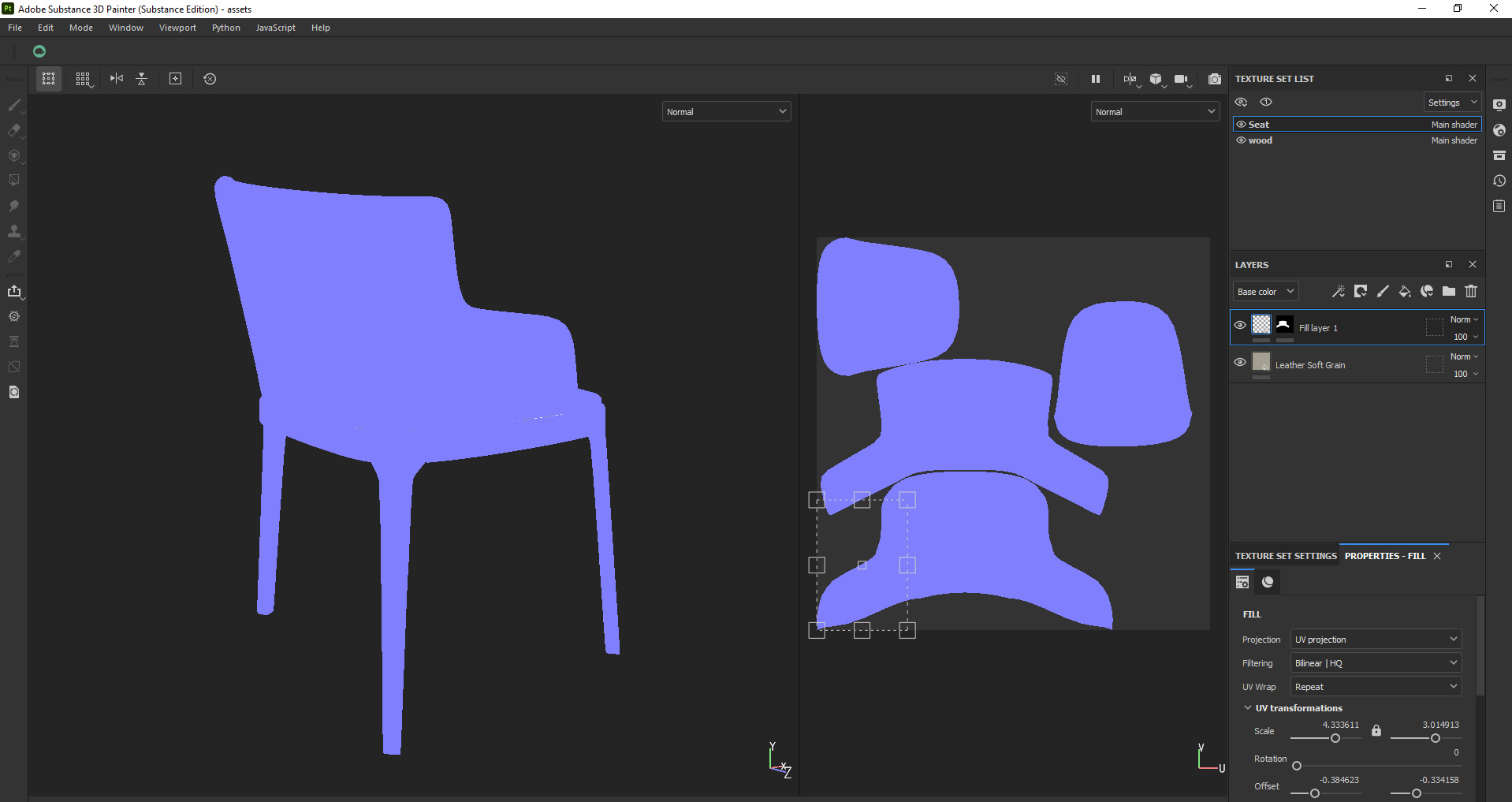Image resolution: width=1512 pixels, height=802 pixels.
Task: Select the Polygon fill tool
Action: coord(14,181)
